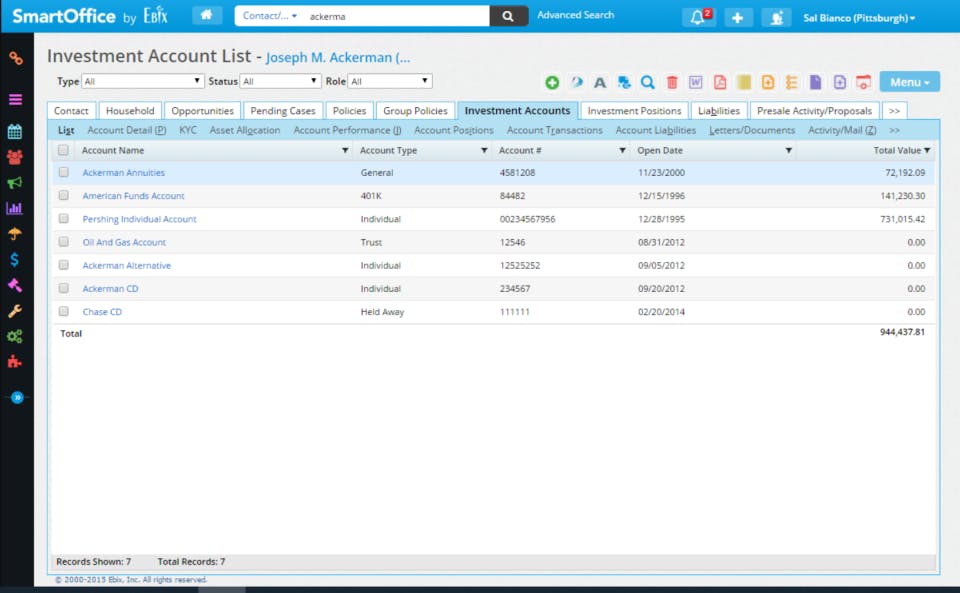The width and height of the screenshot is (960, 593).
Task: Open the Type filter dropdown
Action: pyautogui.click(x=143, y=81)
